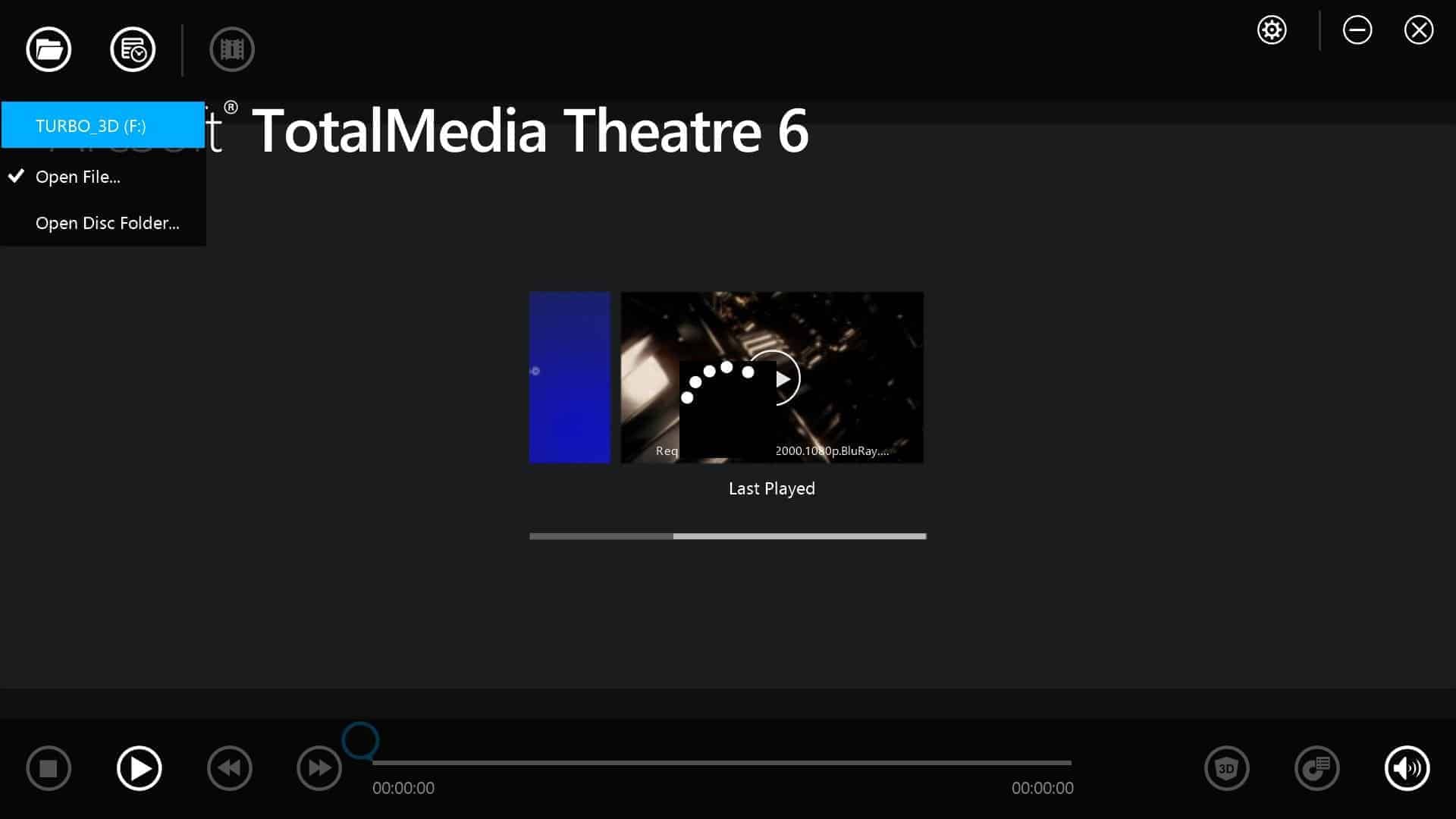1456x819 pixels.
Task: Click the film strip chapters icon
Action: click(232, 49)
